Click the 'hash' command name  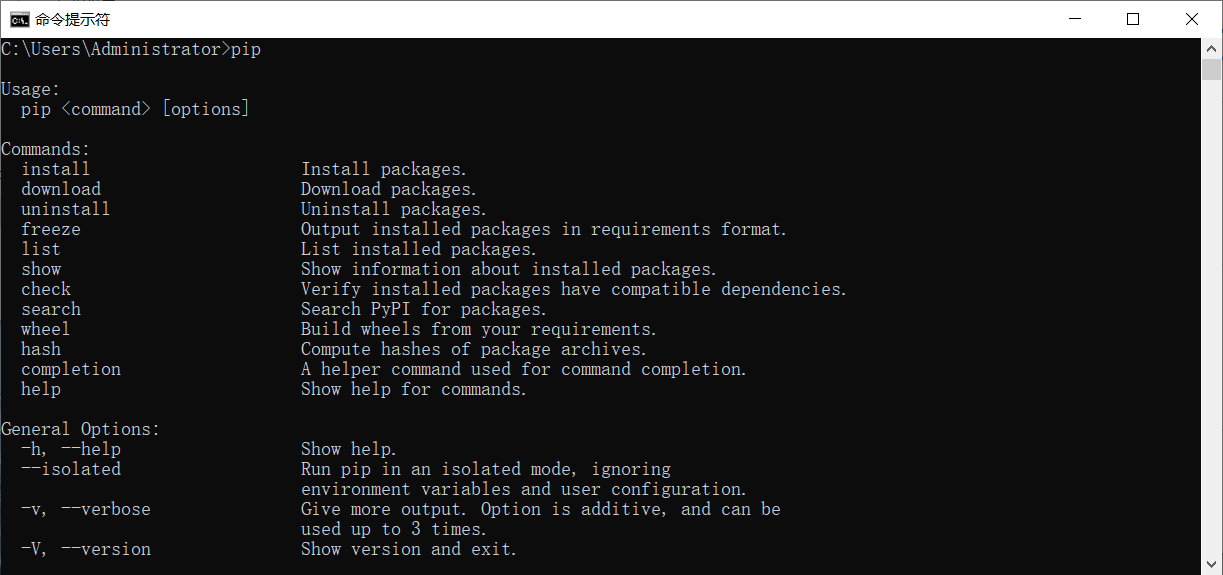41,349
